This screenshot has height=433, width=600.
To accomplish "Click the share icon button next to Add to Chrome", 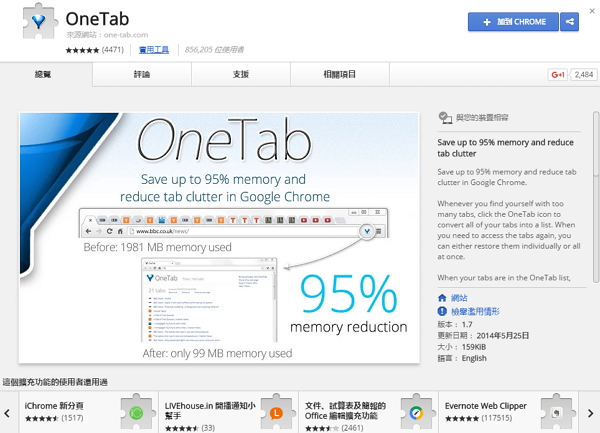I will tap(569, 22).
